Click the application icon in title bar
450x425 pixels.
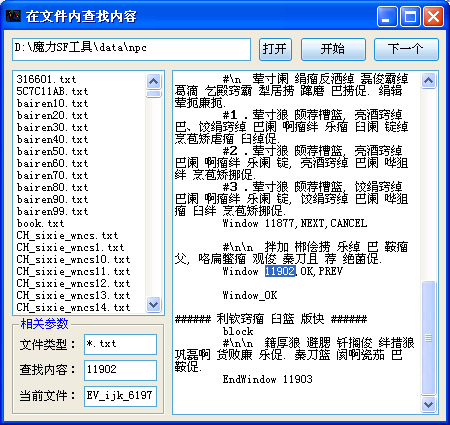(x=13, y=16)
